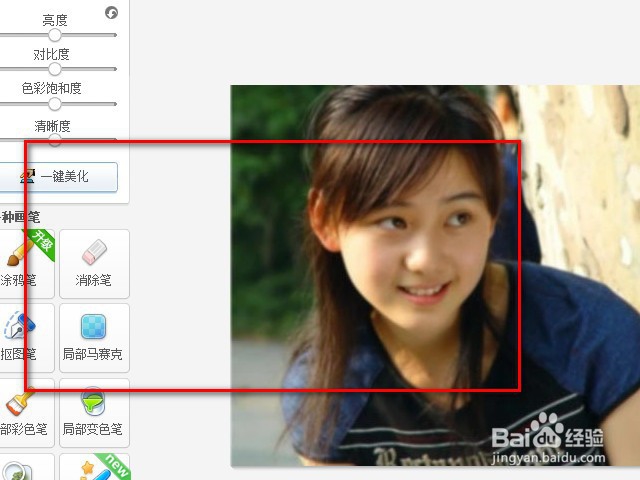The height and width of the screenshot is (480, 640).
Task: Click the photo on the editing canvas
Action: coord(435,276)
